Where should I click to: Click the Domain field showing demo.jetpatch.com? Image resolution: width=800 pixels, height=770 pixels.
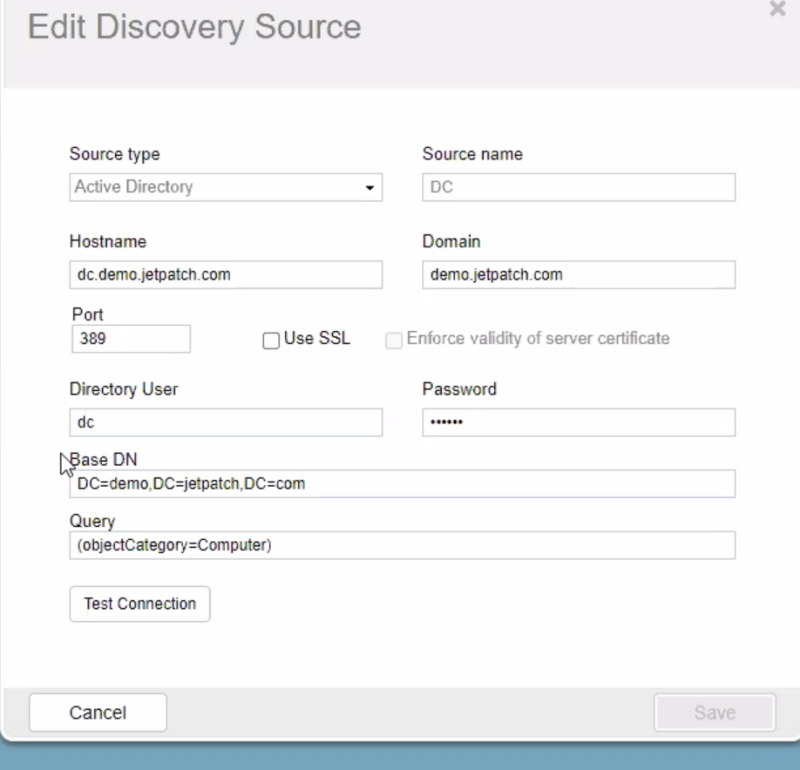tap(578, 274)
